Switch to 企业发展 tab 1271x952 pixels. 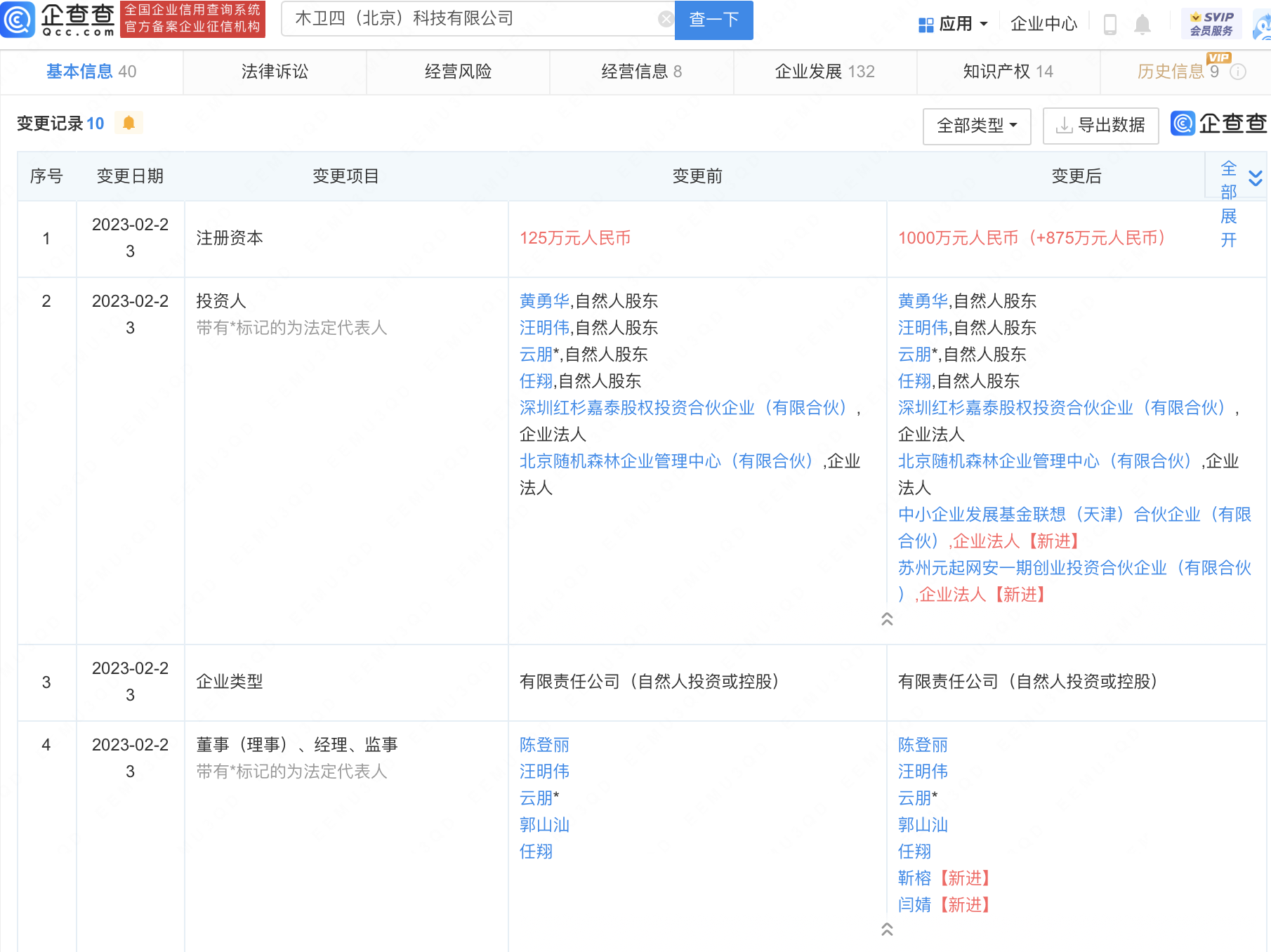coord(824,72)
